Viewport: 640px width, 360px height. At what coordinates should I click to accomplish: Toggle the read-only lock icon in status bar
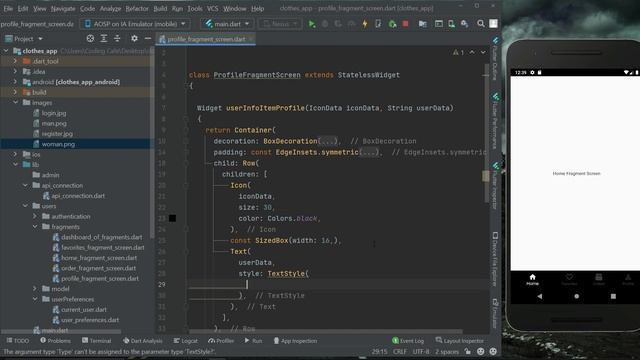[x=468, y=351]
